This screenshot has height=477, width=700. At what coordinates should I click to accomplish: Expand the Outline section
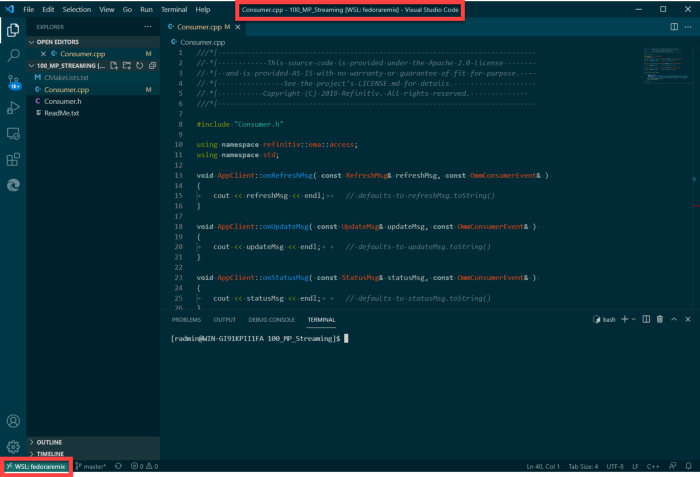(x=51, y=441)
